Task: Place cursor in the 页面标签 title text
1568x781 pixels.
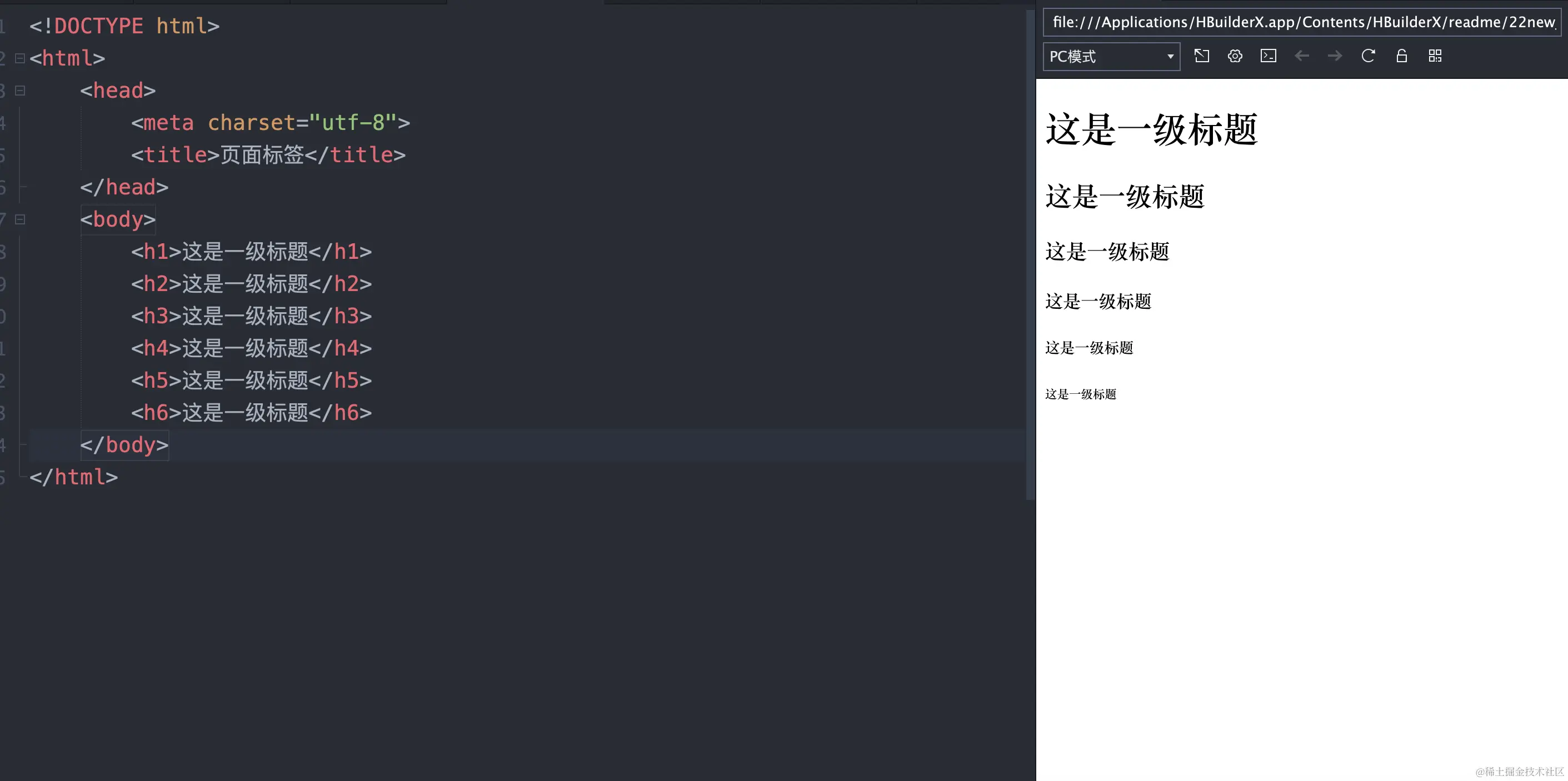Action: (x=262, y=154)
